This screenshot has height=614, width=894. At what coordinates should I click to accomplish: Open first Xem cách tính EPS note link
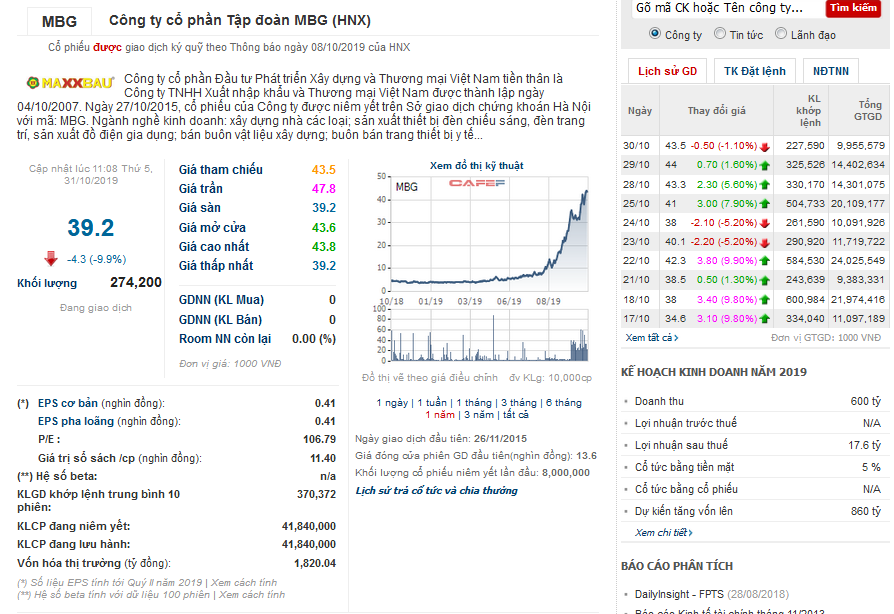click(244, 583)
